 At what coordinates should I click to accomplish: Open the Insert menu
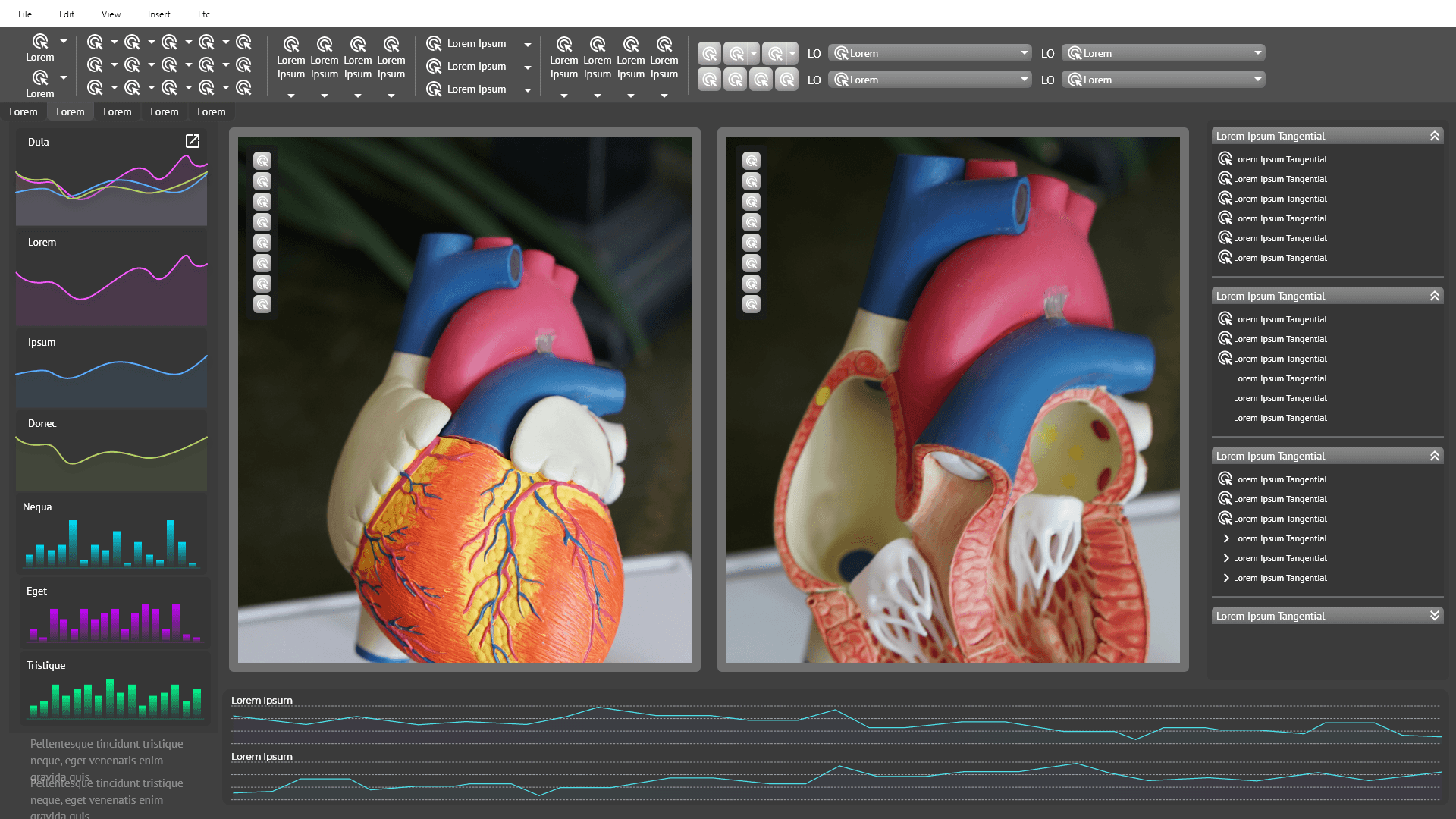(158, 14)
